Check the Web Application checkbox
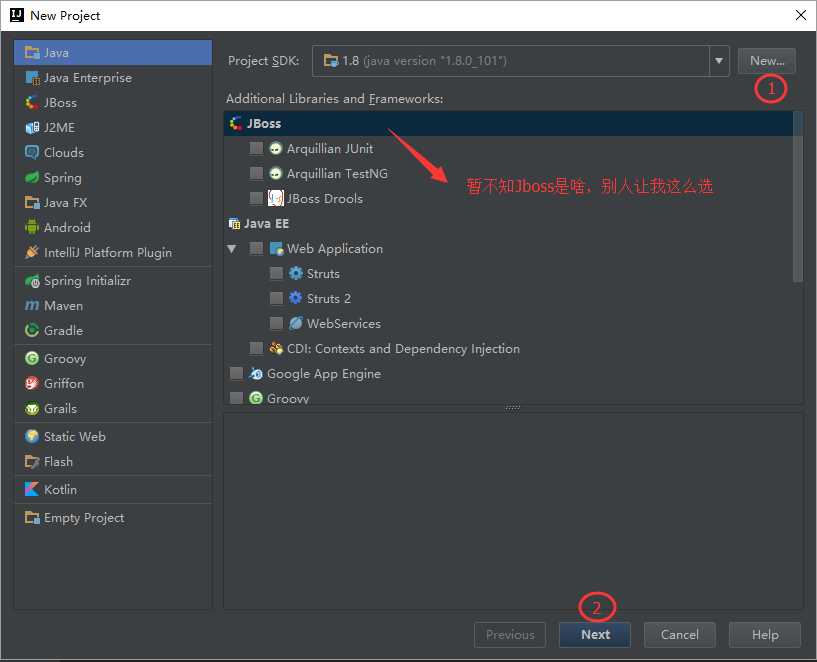This screenshot has width=817, height=662. pos(256,248)
